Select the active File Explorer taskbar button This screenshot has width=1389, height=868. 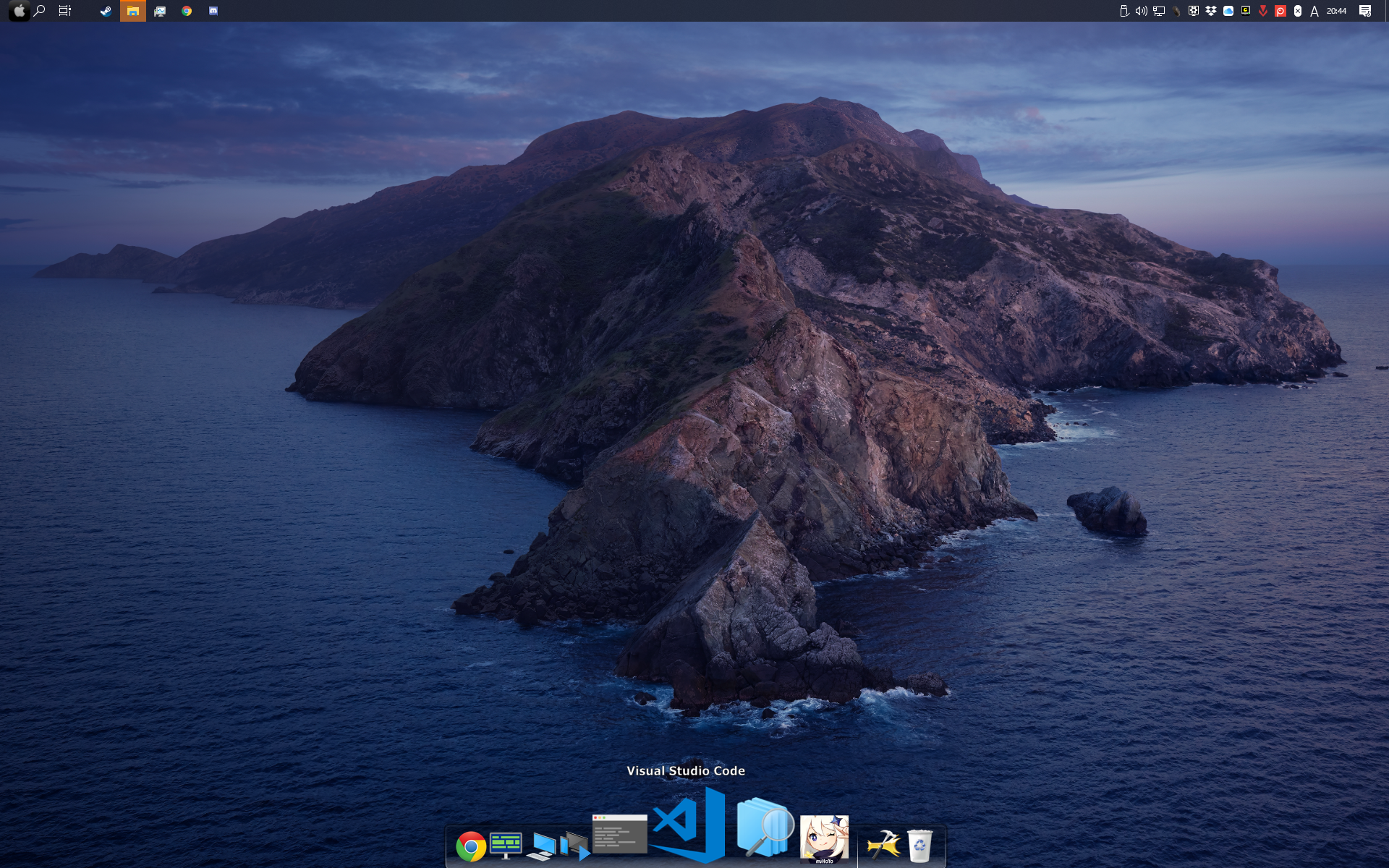pyautogui.click(x=132, y=11)
